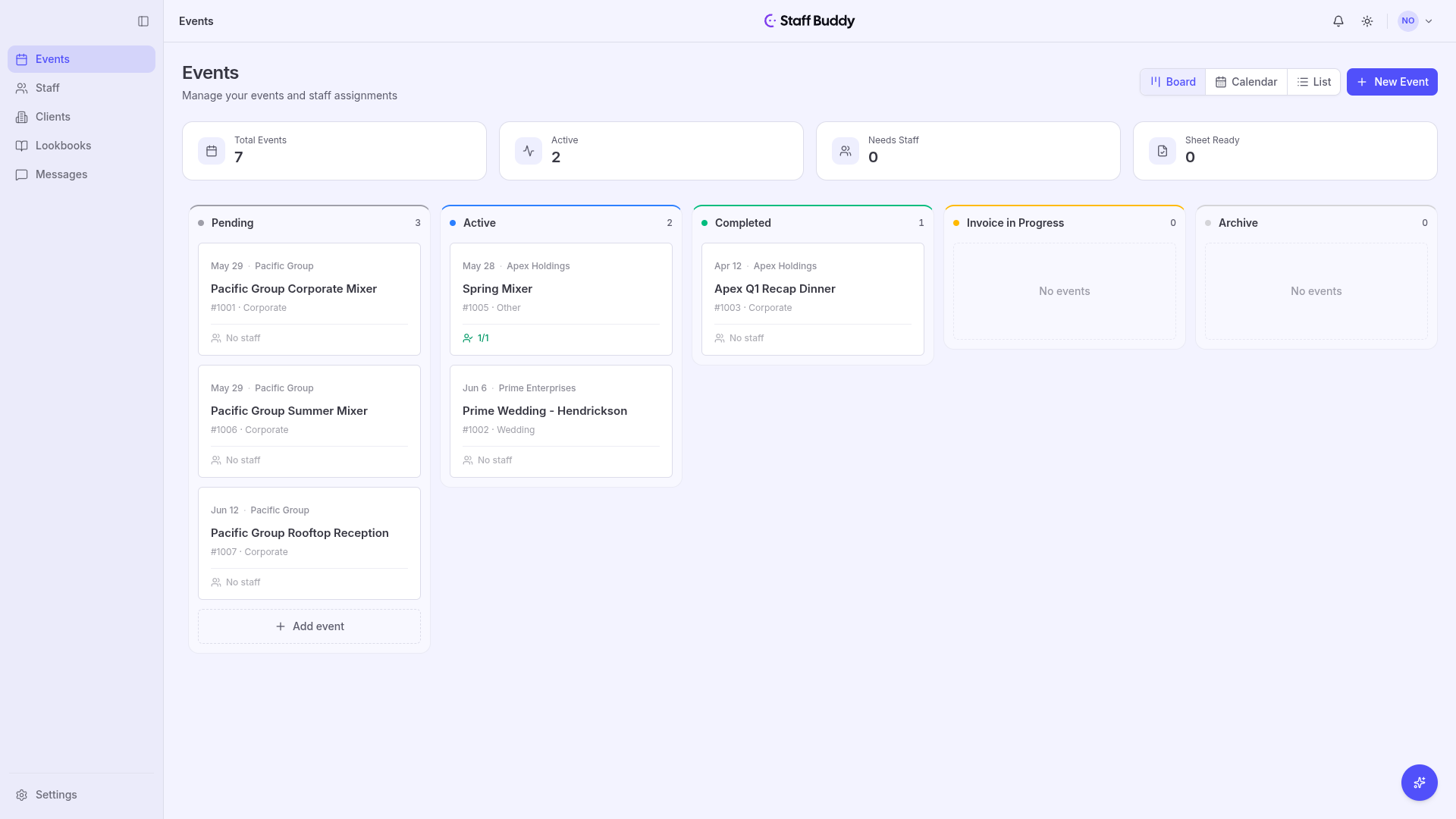This screenshot has height=819, width=1456.
Task: Click staff icon on Apex Q1 Recap Dinner
Action: point(720,338)
